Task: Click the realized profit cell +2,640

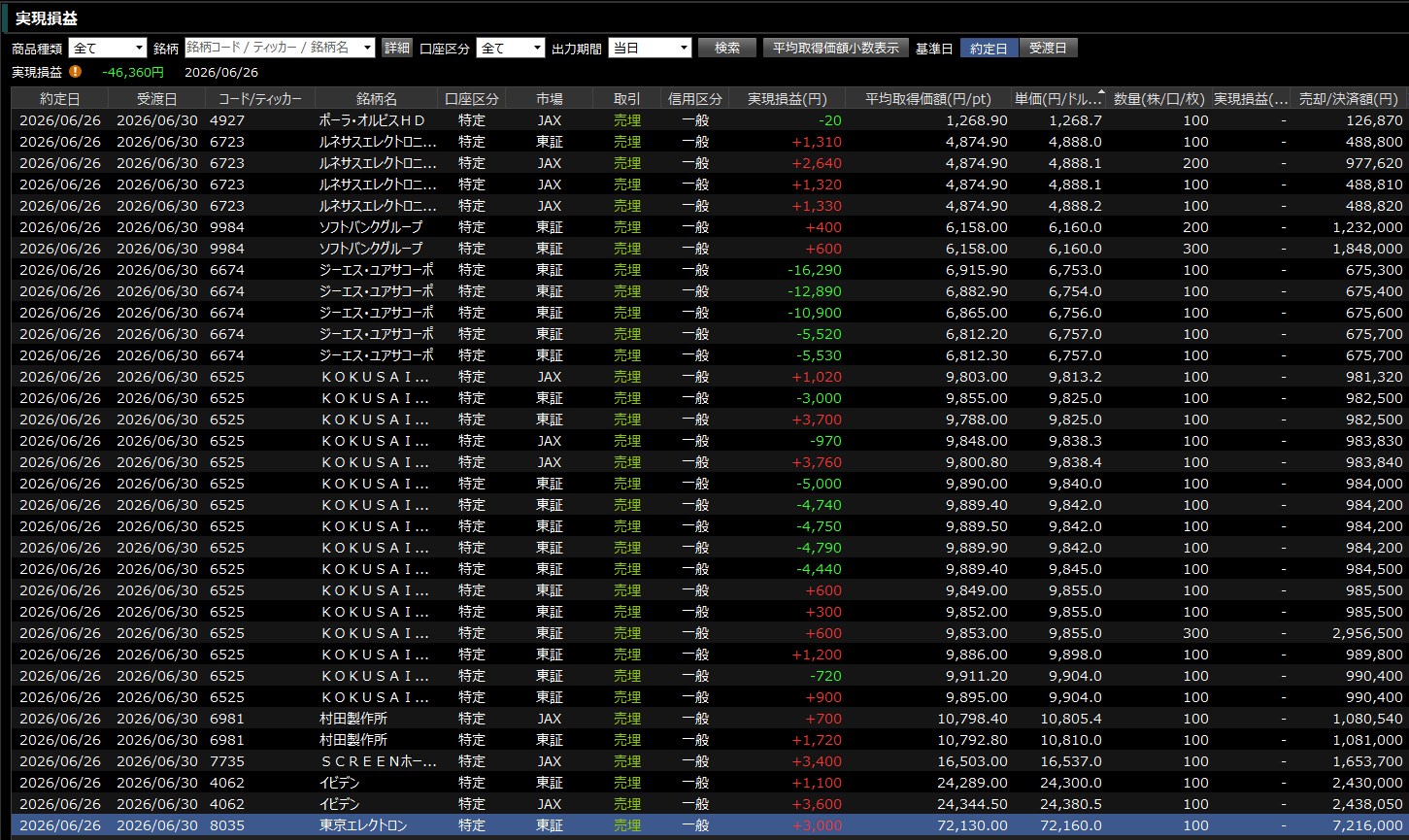Action: pos(817,163)
